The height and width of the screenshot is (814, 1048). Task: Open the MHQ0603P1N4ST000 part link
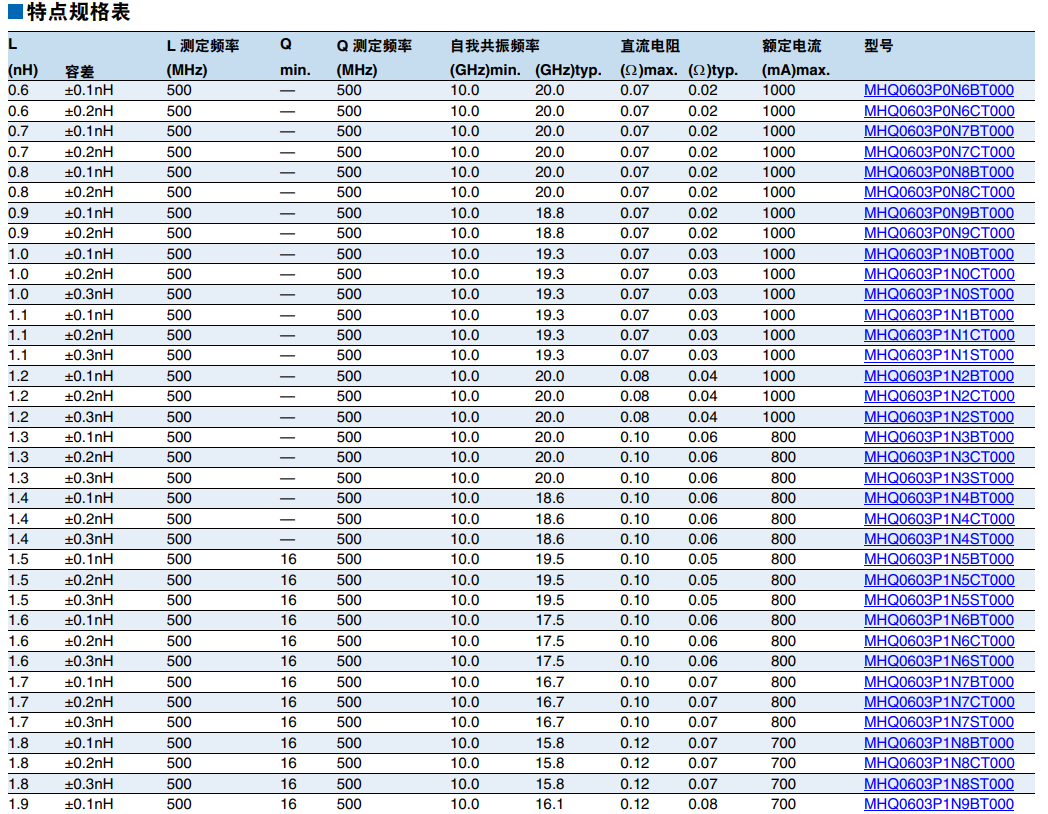tap(939, 539)
